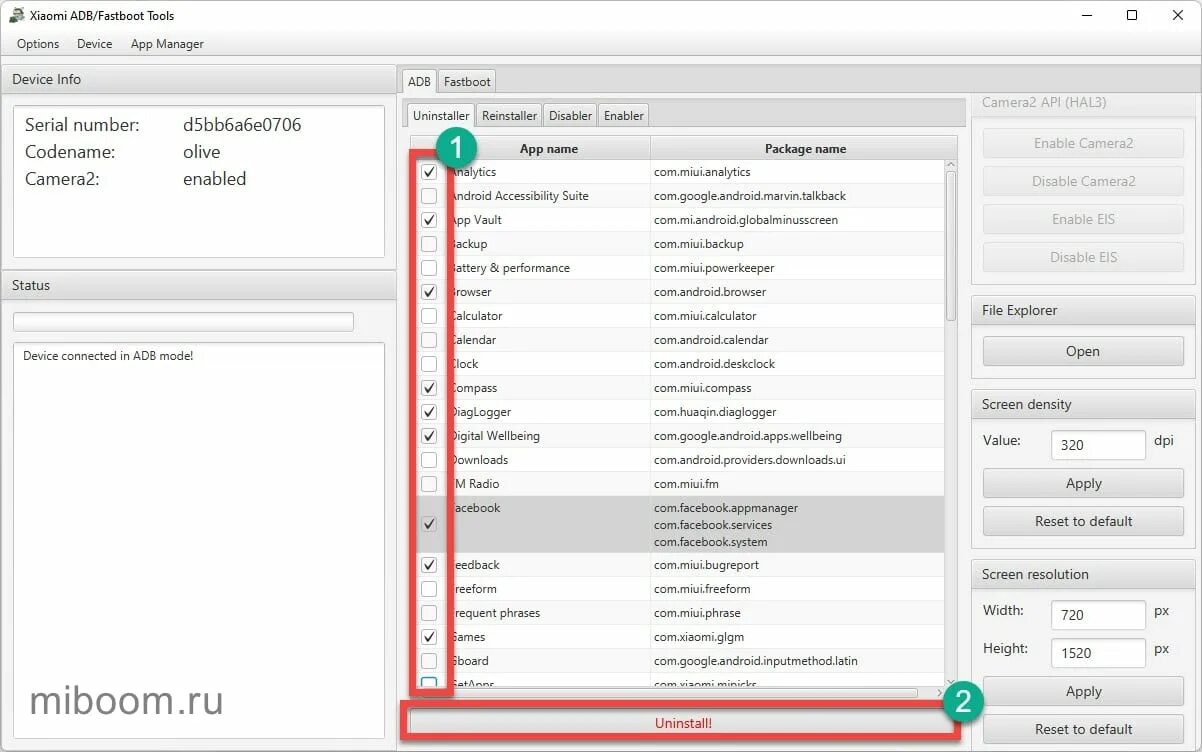Check the Downloads checkbox

429,460
